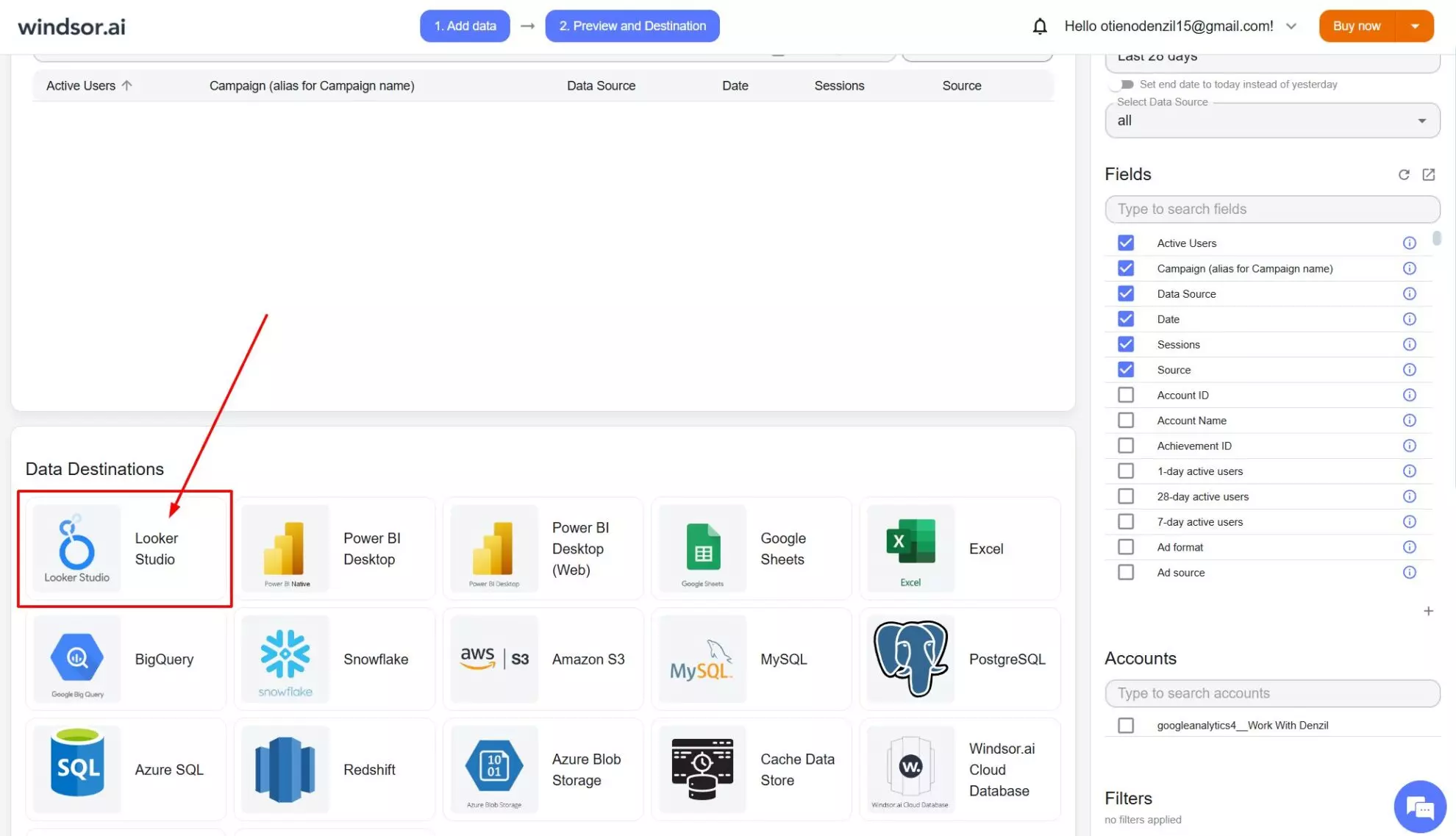Click the Buy now button
The width and height of the screenshot is (1456, 836).
pyautogui.click(x=1357, y=26)
